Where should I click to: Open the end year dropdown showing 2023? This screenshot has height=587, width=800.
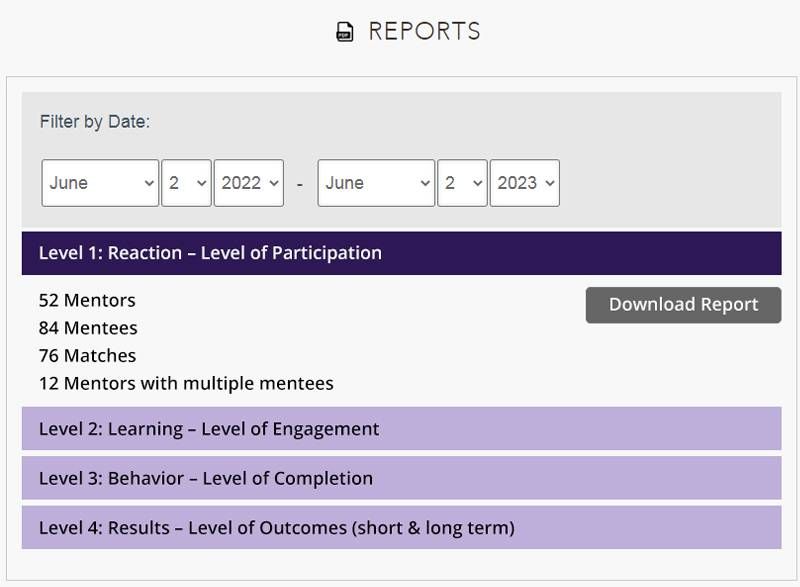pos(524,183)
